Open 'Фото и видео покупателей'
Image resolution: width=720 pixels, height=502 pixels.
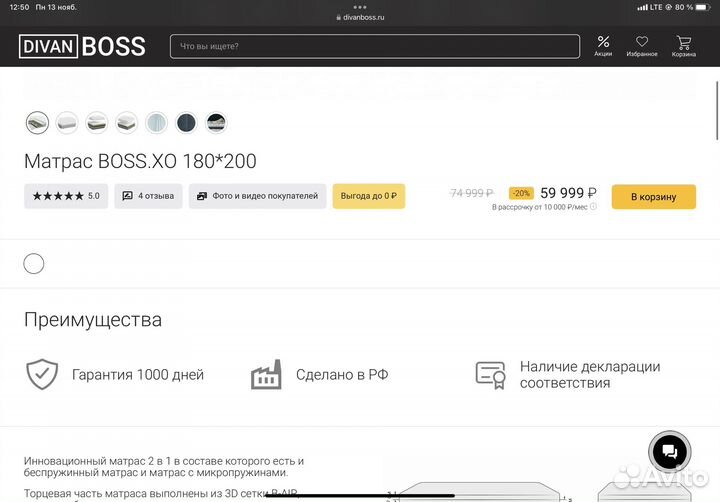tap(258, 196)
